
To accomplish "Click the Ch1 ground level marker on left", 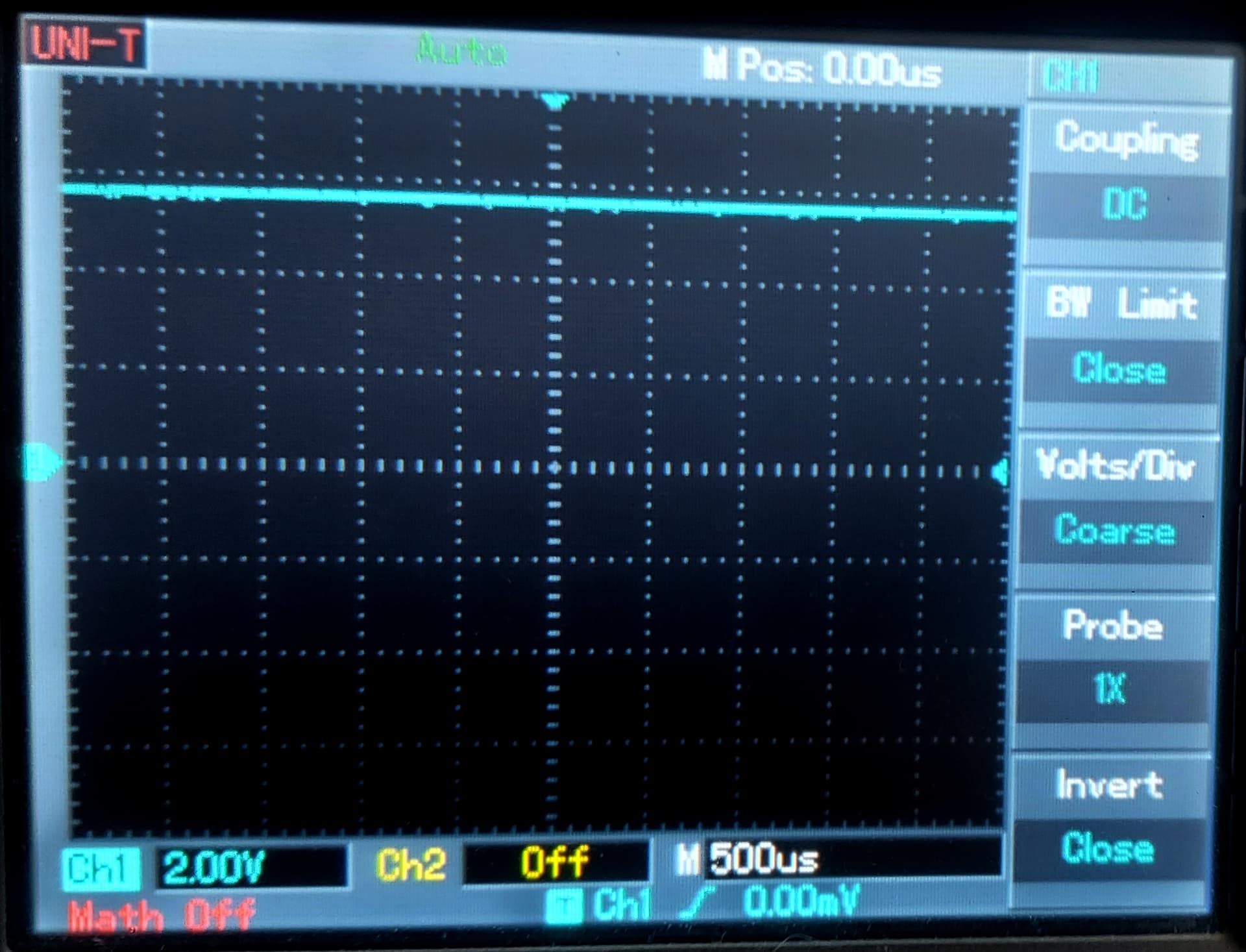I will click(42, 462).
